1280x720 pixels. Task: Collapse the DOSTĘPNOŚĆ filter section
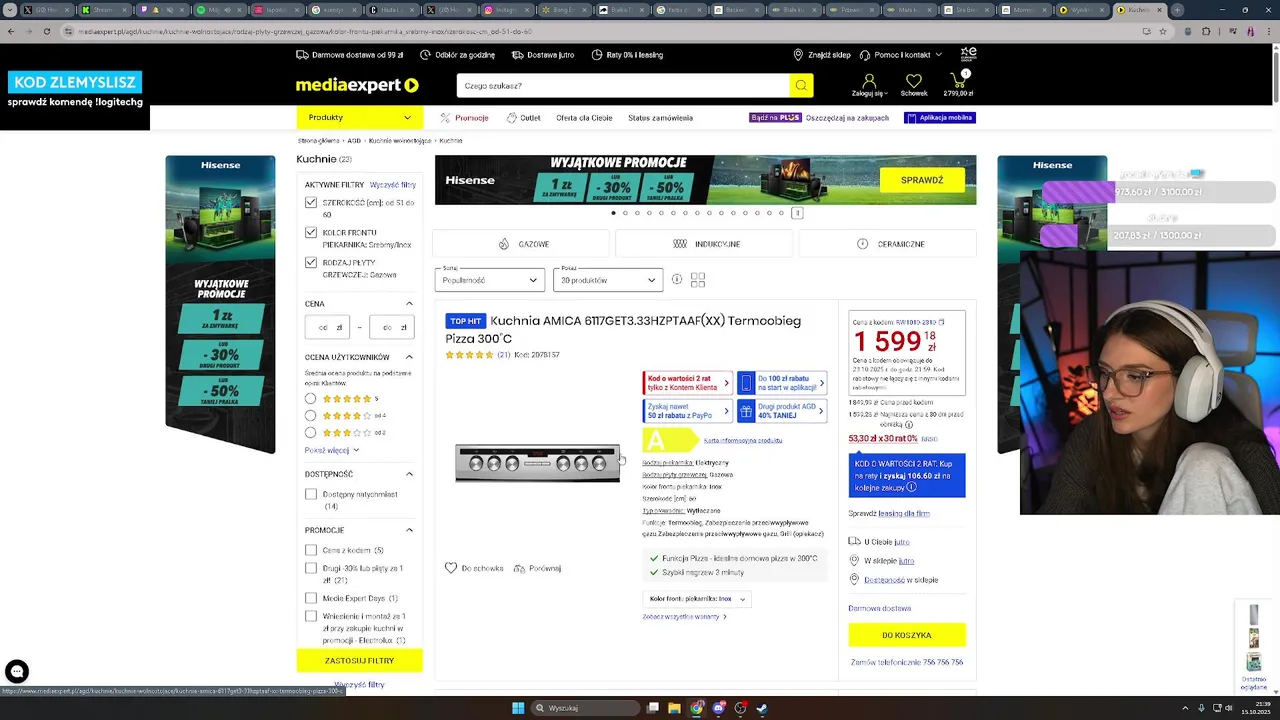click(x=409, y=474)
